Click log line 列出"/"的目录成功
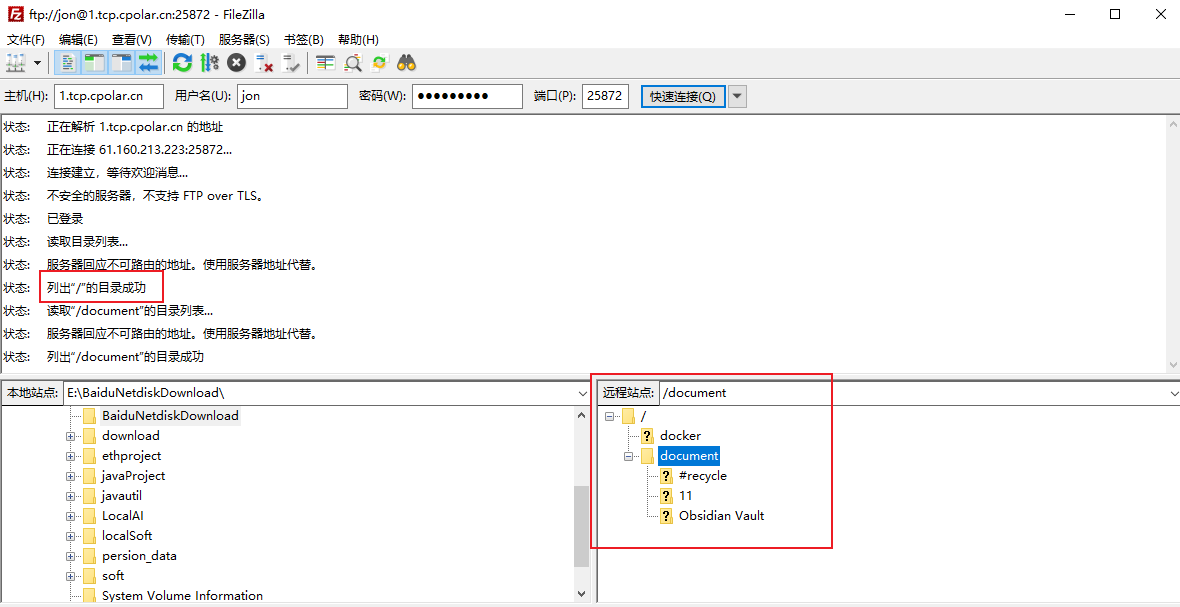Screen dimensions: 1180x607 click(96, 287)
